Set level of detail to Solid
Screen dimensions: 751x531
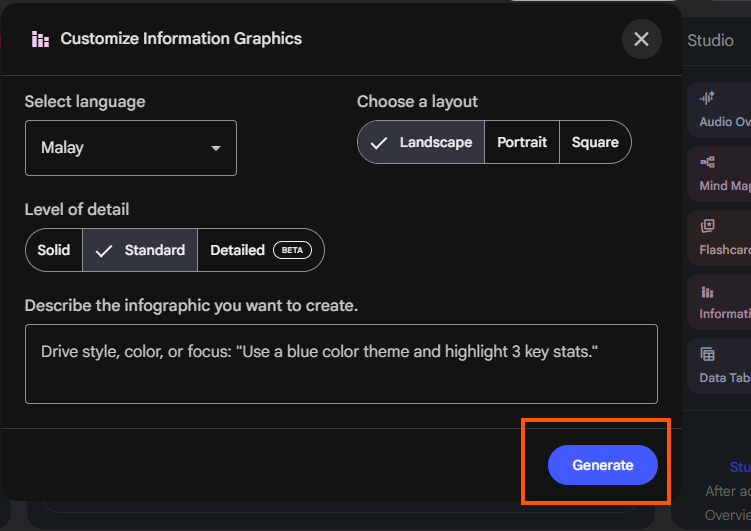(54, 250)
